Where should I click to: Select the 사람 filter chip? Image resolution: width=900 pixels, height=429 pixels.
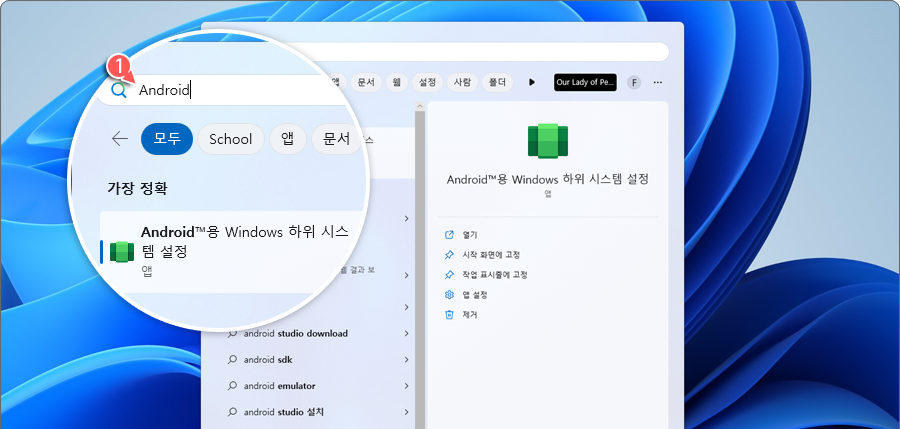pos(462,82)
